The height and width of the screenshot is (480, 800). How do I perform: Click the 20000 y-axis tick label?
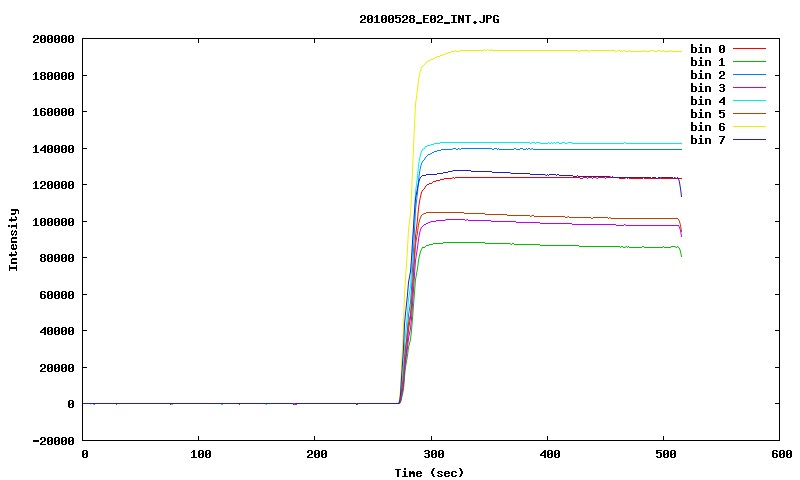coord(57,368)
